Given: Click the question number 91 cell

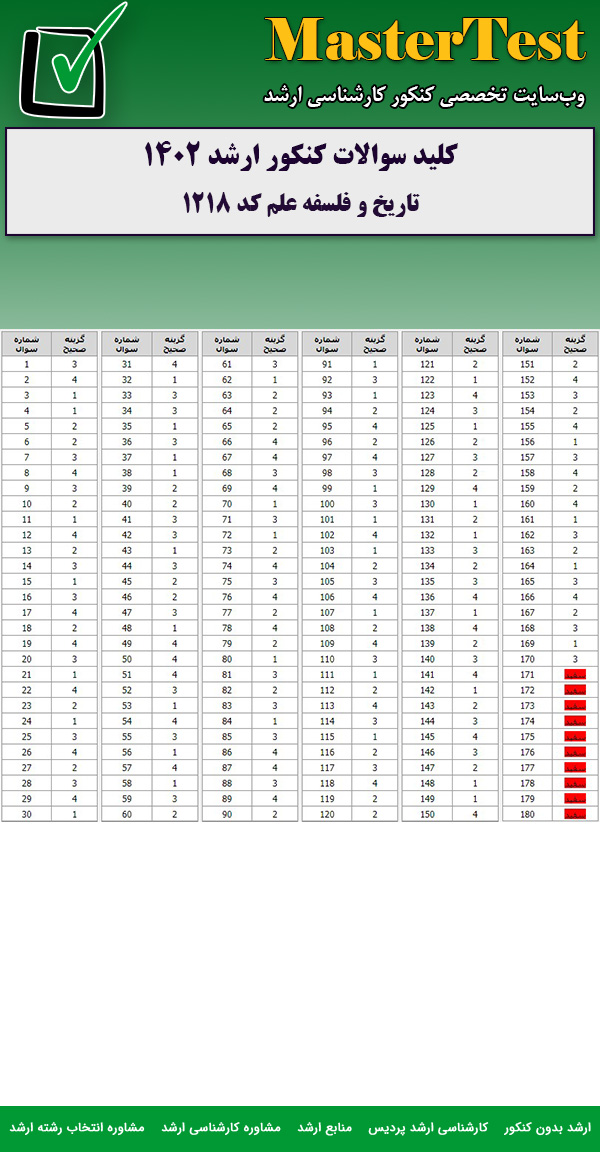Looking at the screenshot, I should tap(327, 365).
